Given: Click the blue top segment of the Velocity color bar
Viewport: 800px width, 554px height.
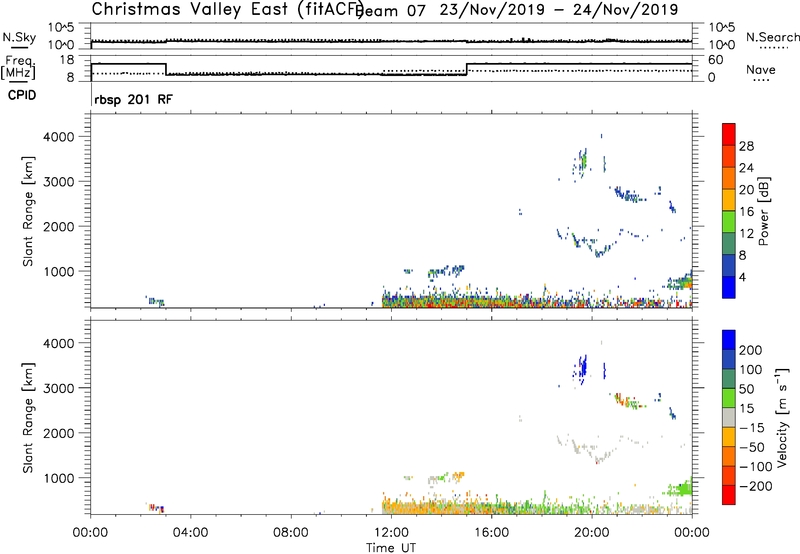Looking at the screenshot, I should click(x=729, y=340).
